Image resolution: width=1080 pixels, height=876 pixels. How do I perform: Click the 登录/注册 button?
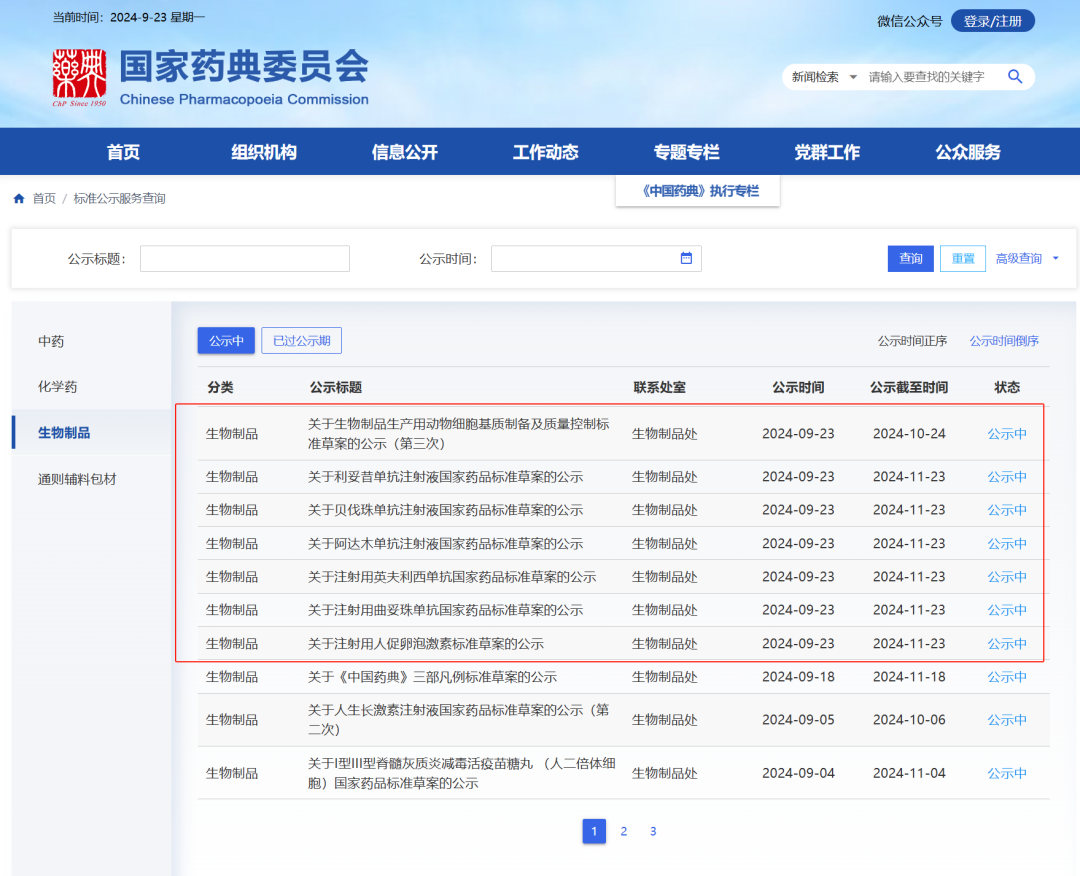pos(992,20)
